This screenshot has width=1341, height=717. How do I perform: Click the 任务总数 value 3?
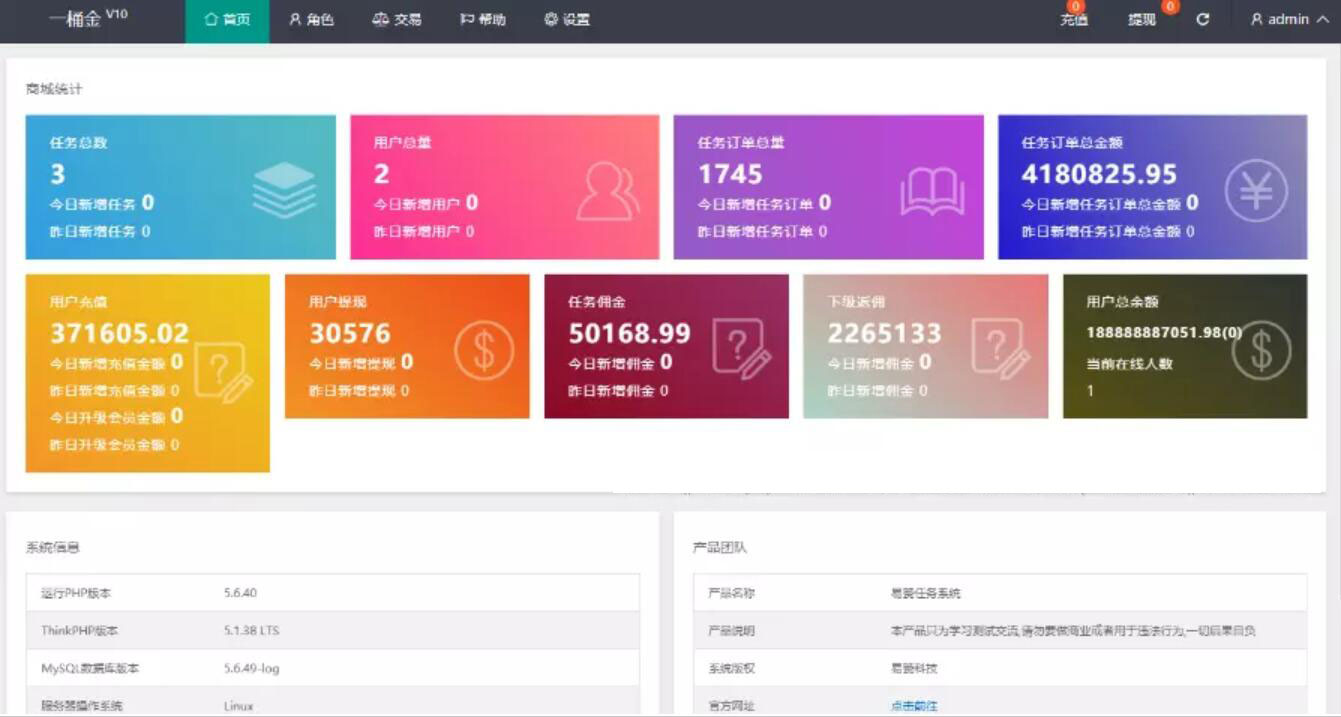(58, 174)
